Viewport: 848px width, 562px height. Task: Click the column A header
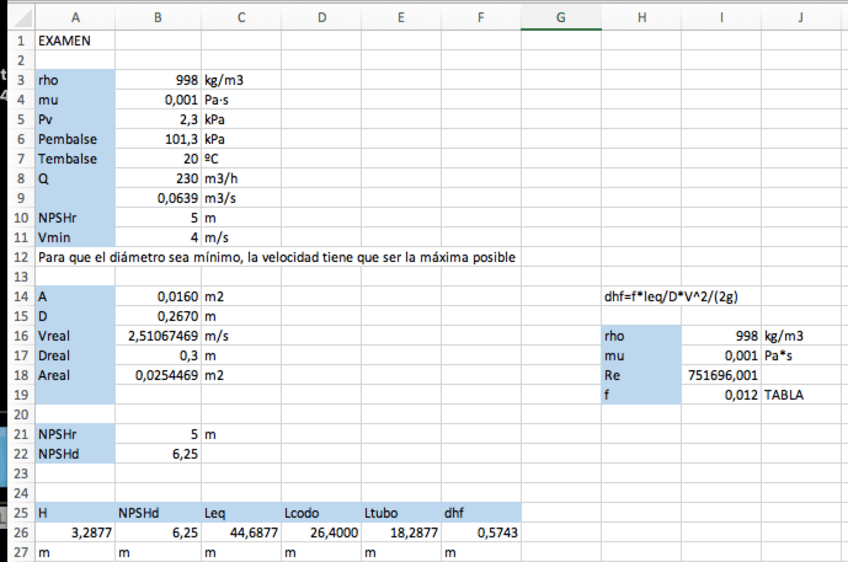pyautogui.click(x=75, y=17)
